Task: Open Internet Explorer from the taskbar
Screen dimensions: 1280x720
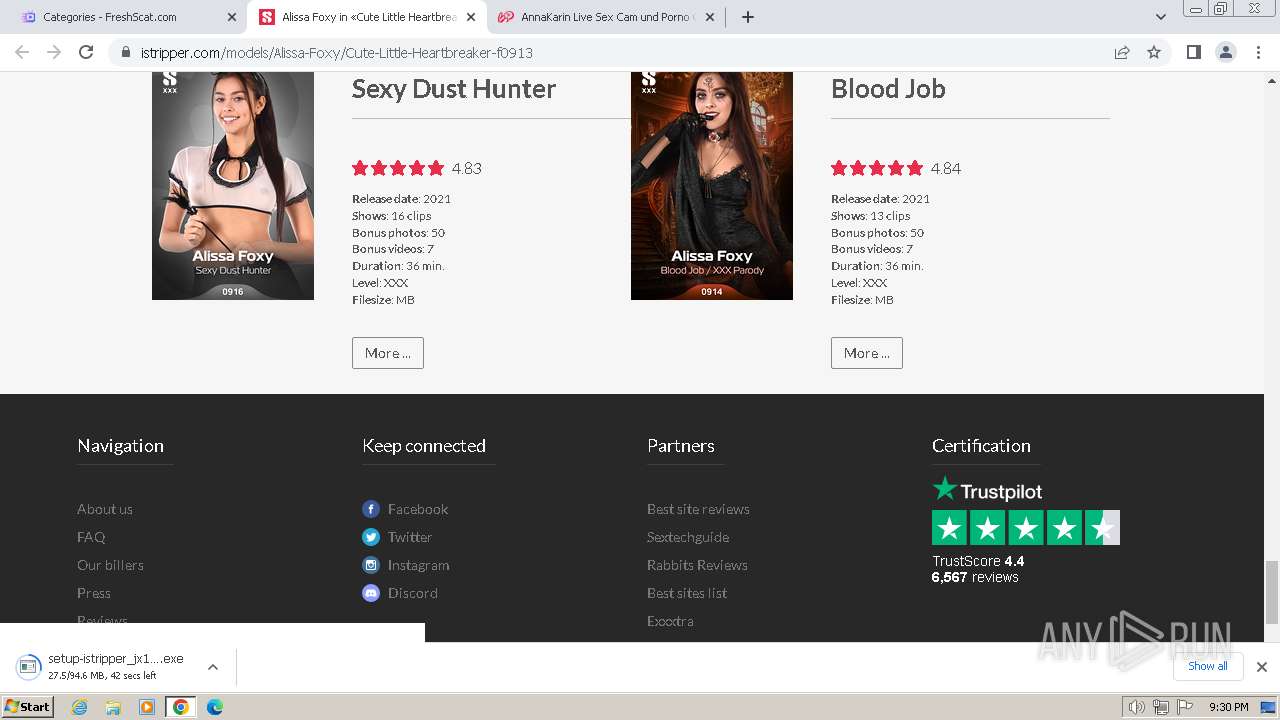Action: pyautogui.click(x=80, y=707)
